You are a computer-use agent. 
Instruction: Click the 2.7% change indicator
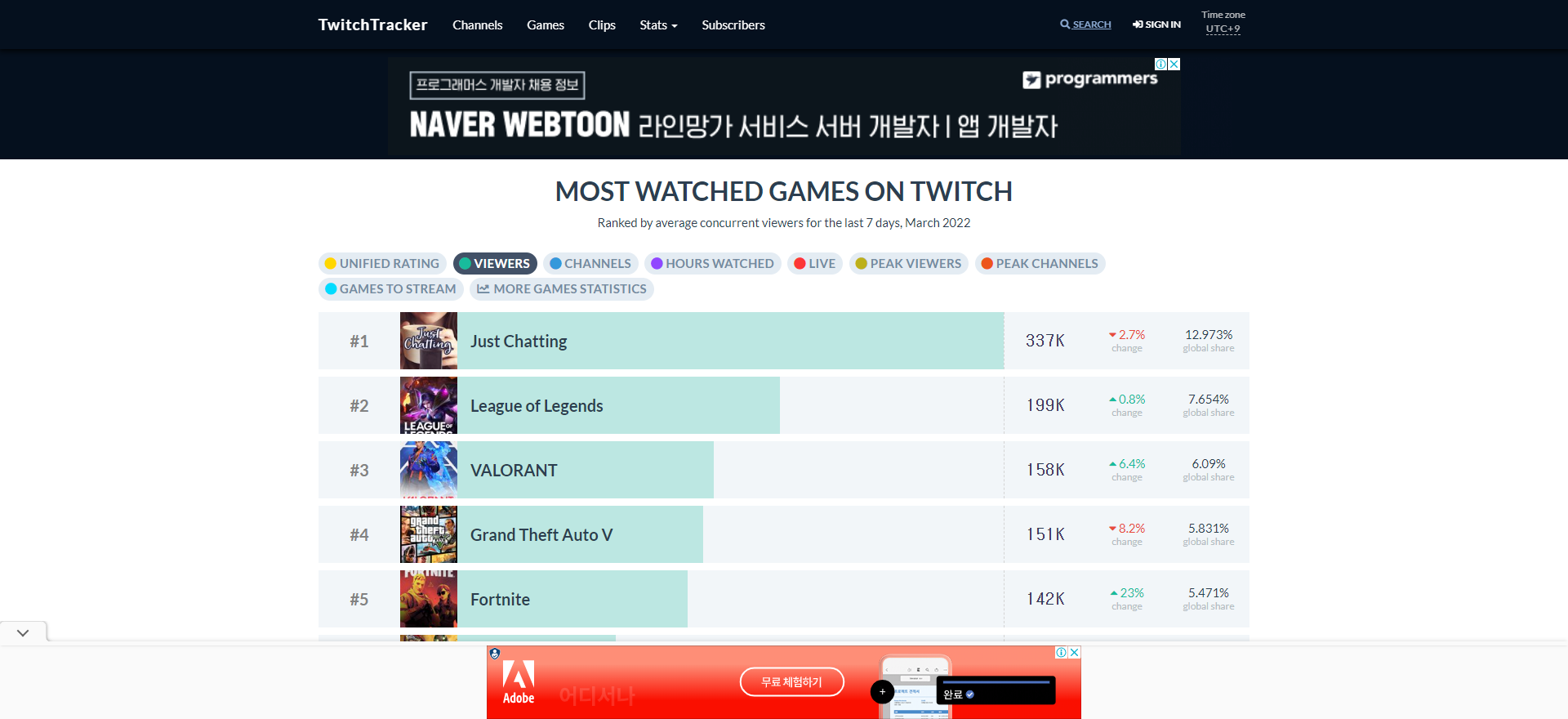pos(1127,335)
